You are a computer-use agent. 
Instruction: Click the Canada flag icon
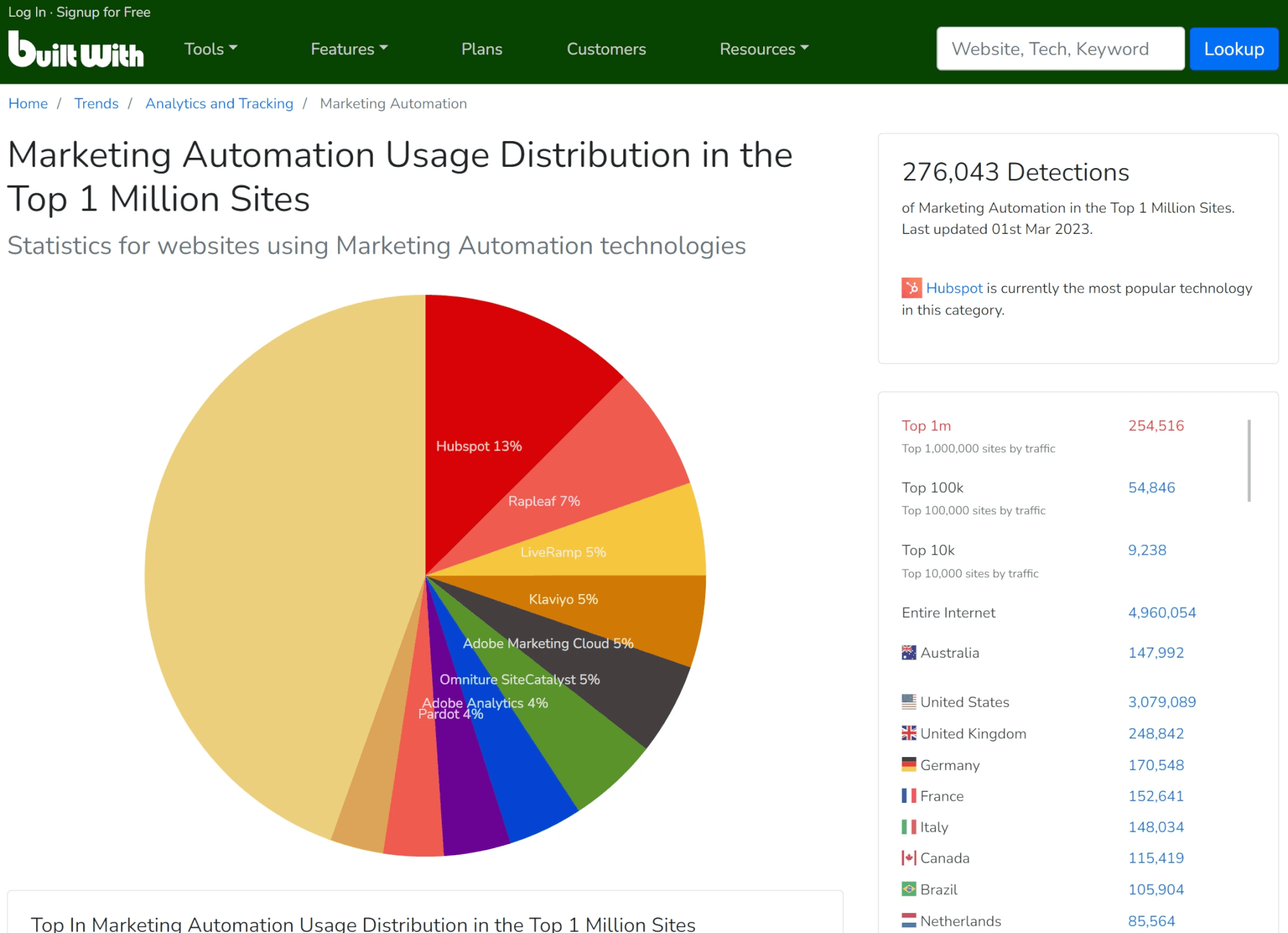coord(909,858)
